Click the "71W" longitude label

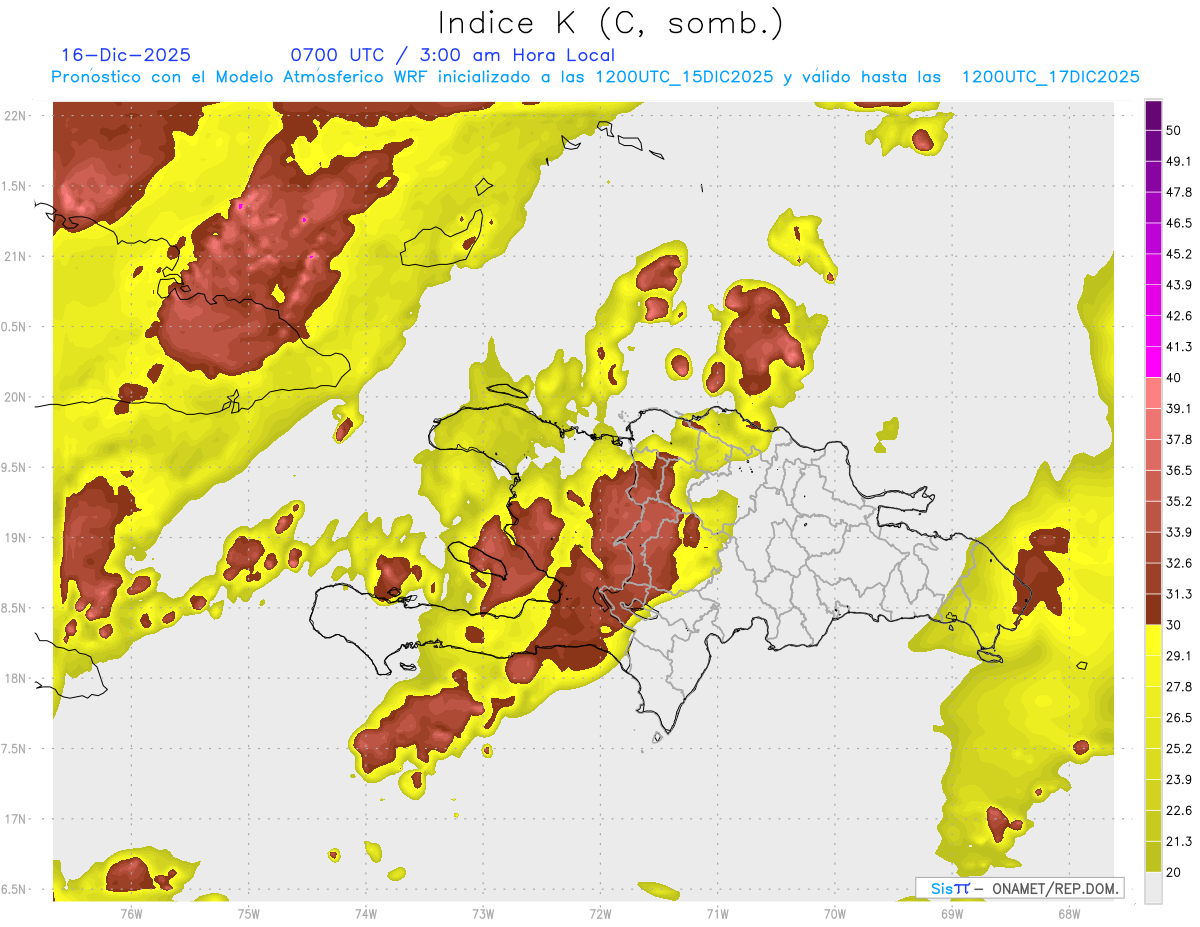click(x=717, y=914)
